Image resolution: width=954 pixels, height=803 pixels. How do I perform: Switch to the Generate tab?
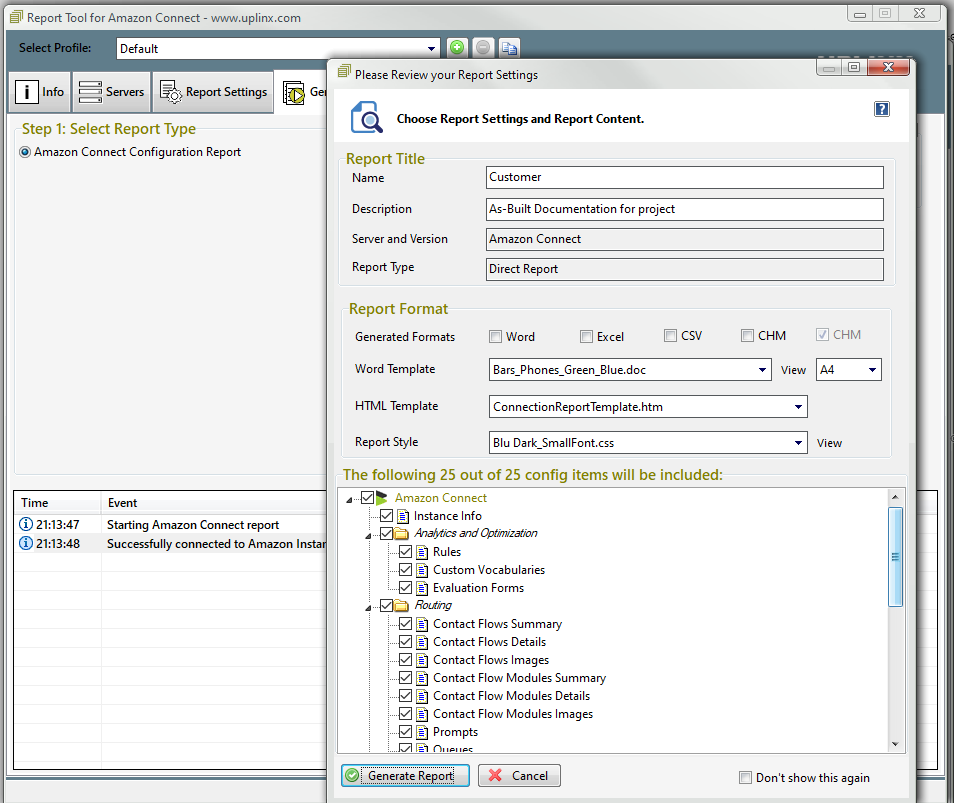(x=302, y=92)
